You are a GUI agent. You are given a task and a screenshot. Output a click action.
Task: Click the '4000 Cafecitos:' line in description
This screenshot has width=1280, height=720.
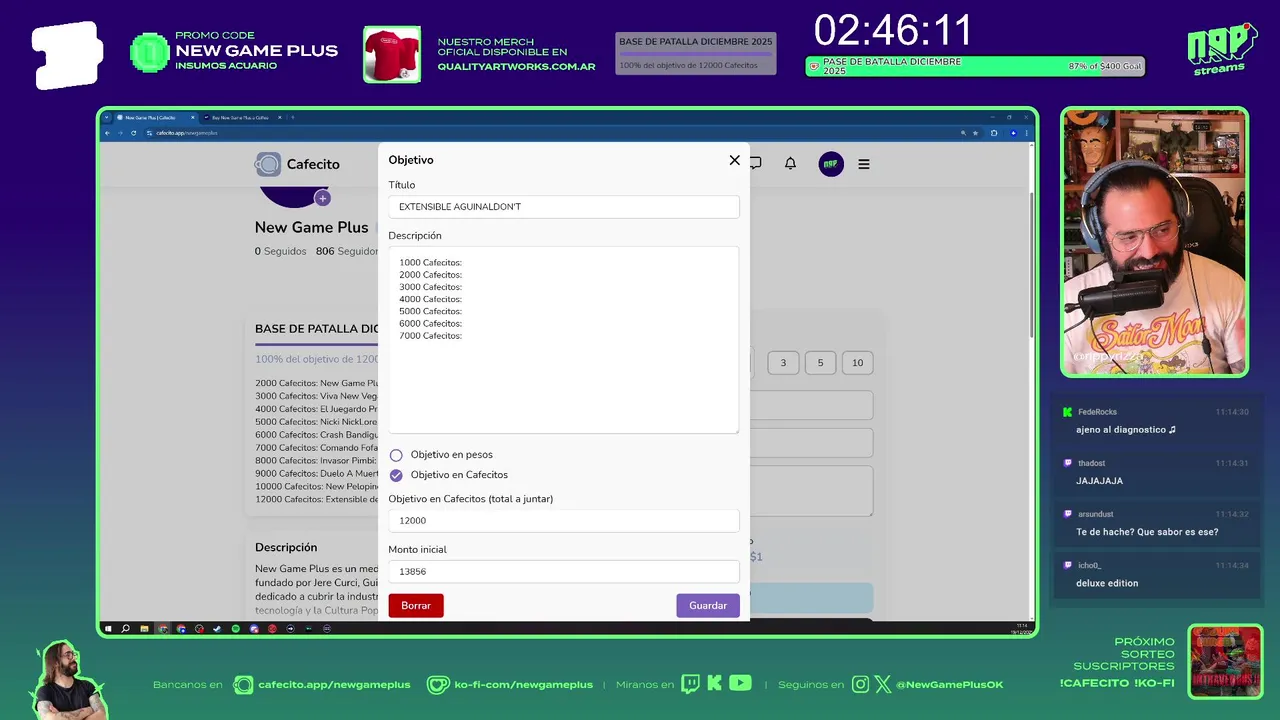[x=430, y=299]
